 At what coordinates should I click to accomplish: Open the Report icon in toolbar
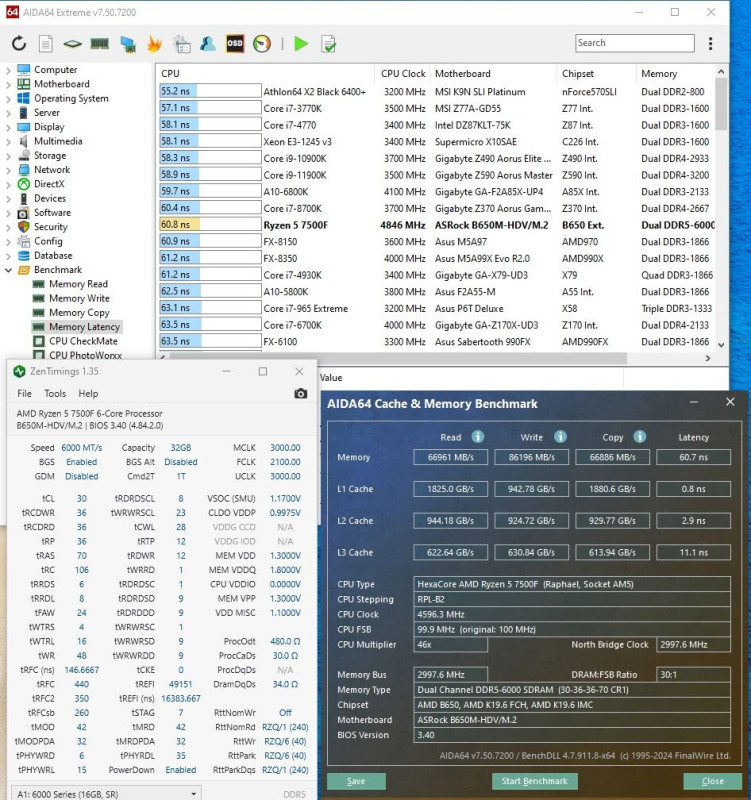point(46,43)
